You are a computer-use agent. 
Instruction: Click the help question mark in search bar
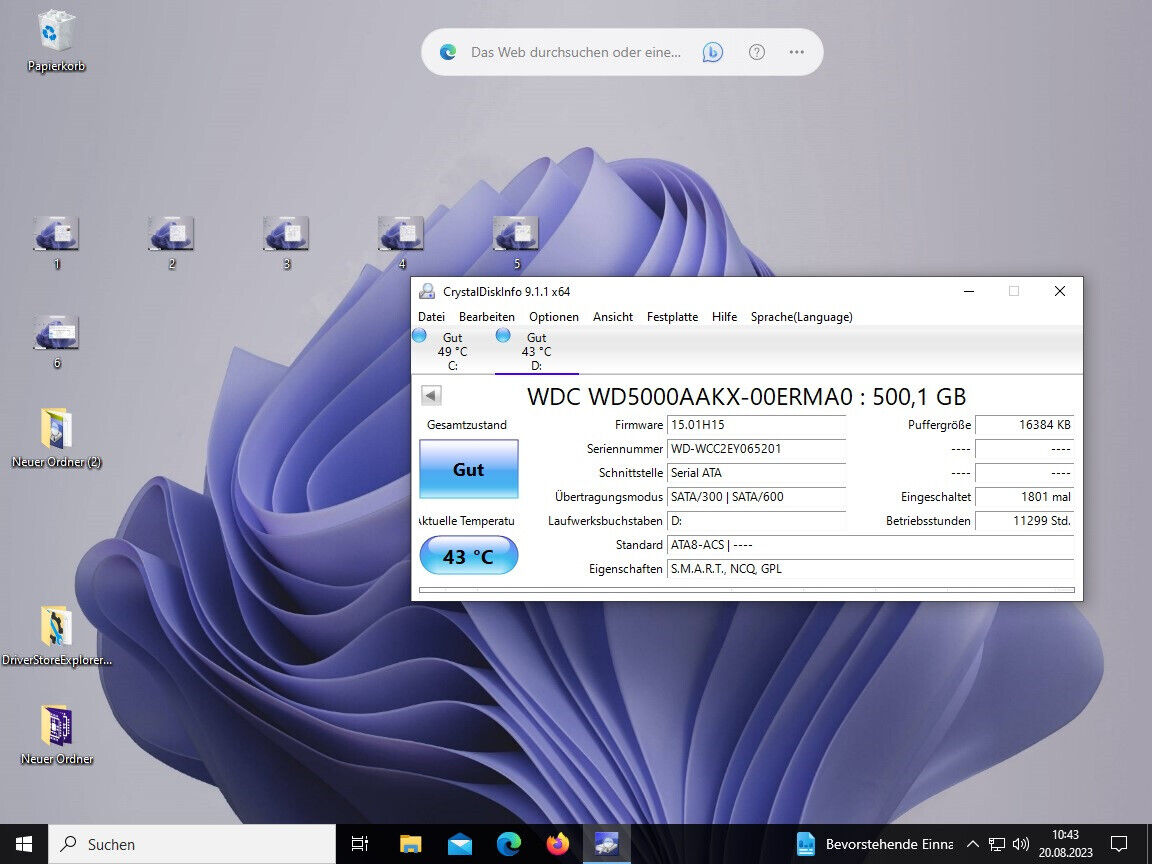coord(757,52)
